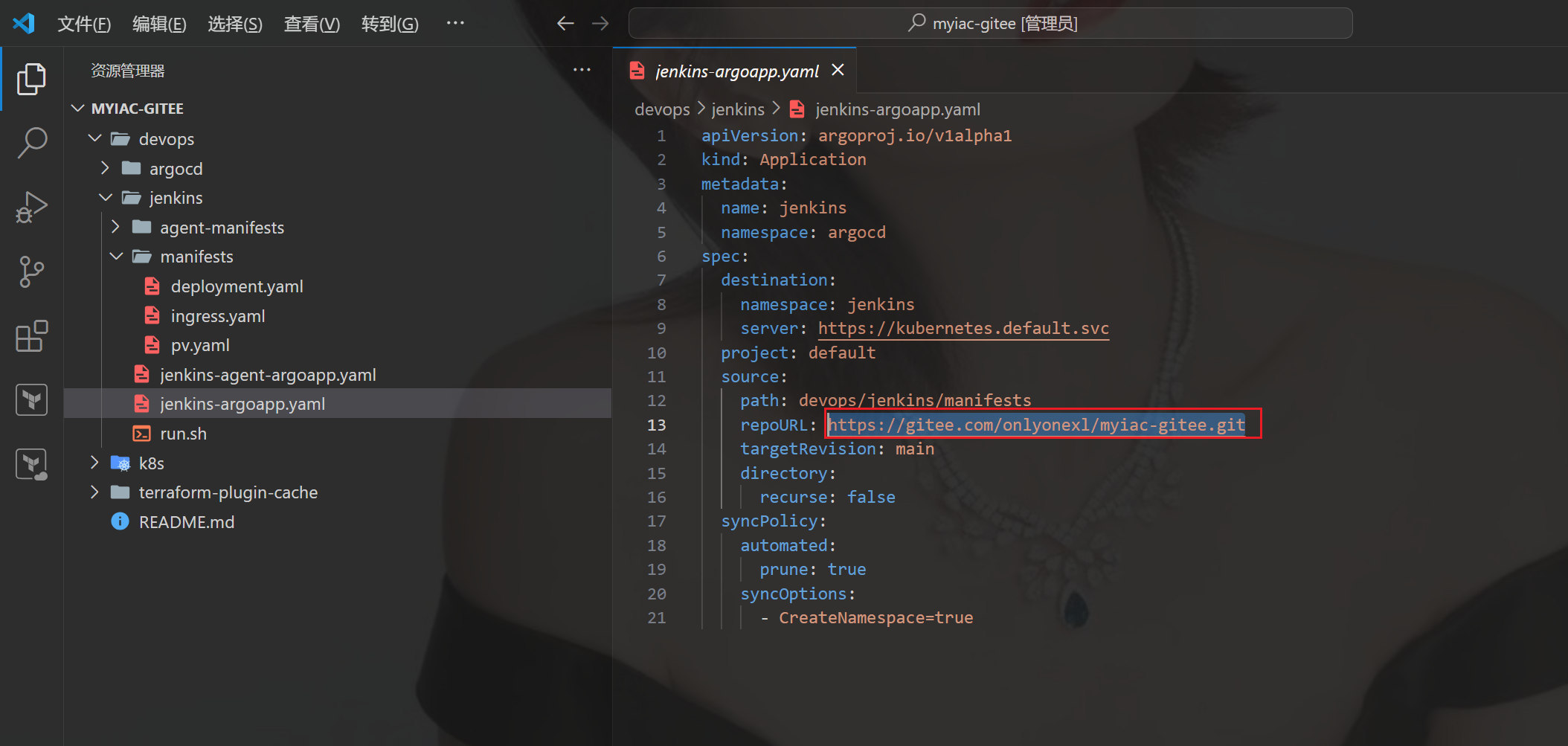
Task: Click the k8s folder icon
Action: [121, 463]
